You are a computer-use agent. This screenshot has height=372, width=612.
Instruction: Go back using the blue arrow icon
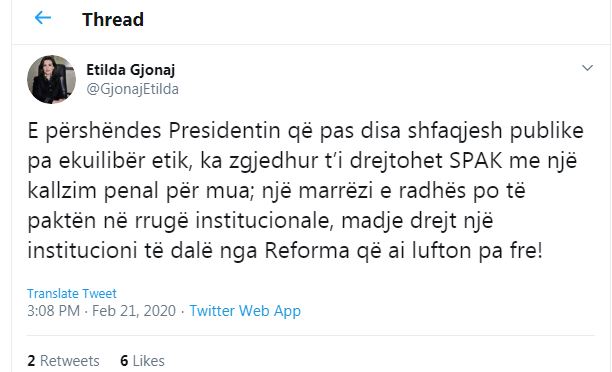[x=43, y=18]
